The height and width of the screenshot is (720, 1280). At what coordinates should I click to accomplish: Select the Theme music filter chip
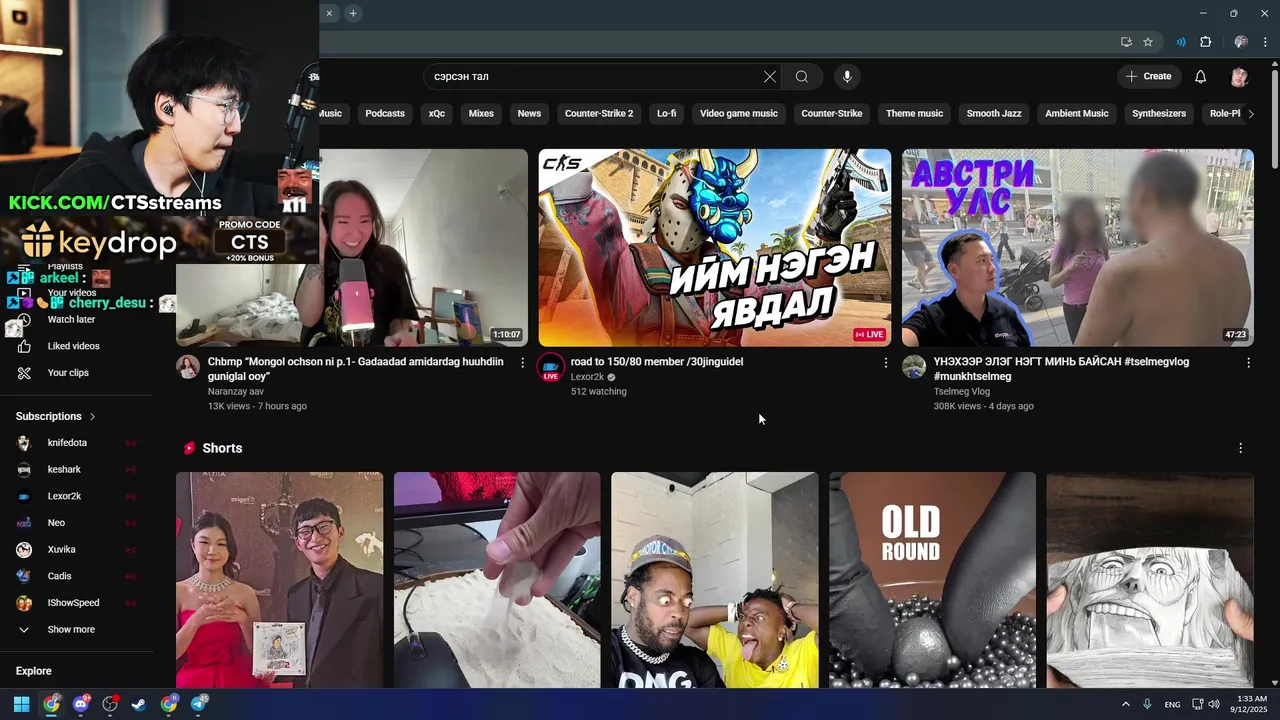pos(915,114)
